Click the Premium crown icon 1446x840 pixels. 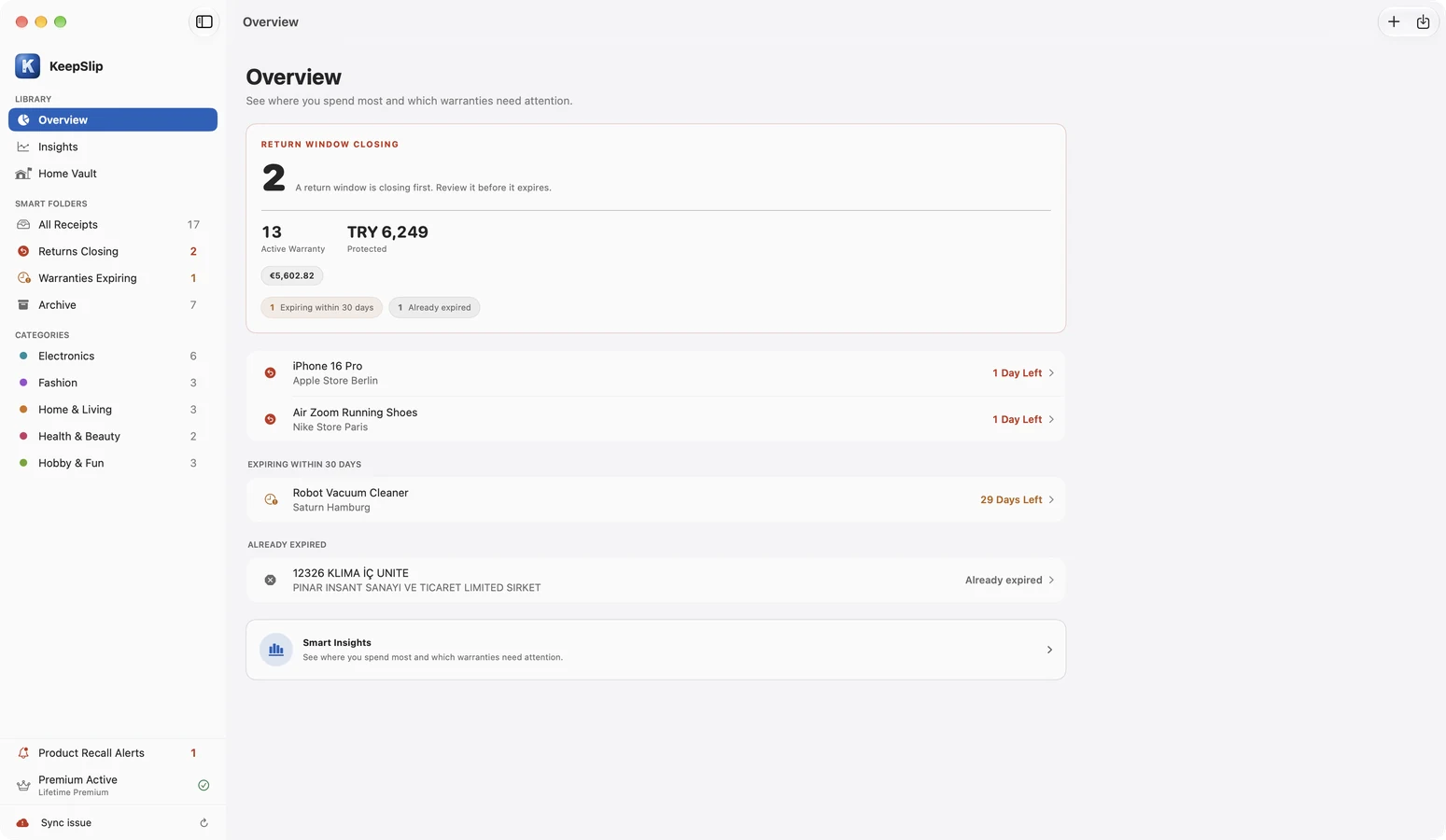23,786
